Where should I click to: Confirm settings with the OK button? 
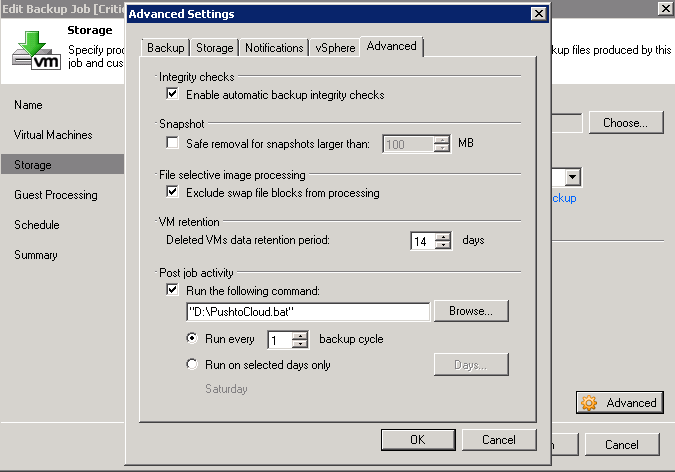tap(418, 440)
